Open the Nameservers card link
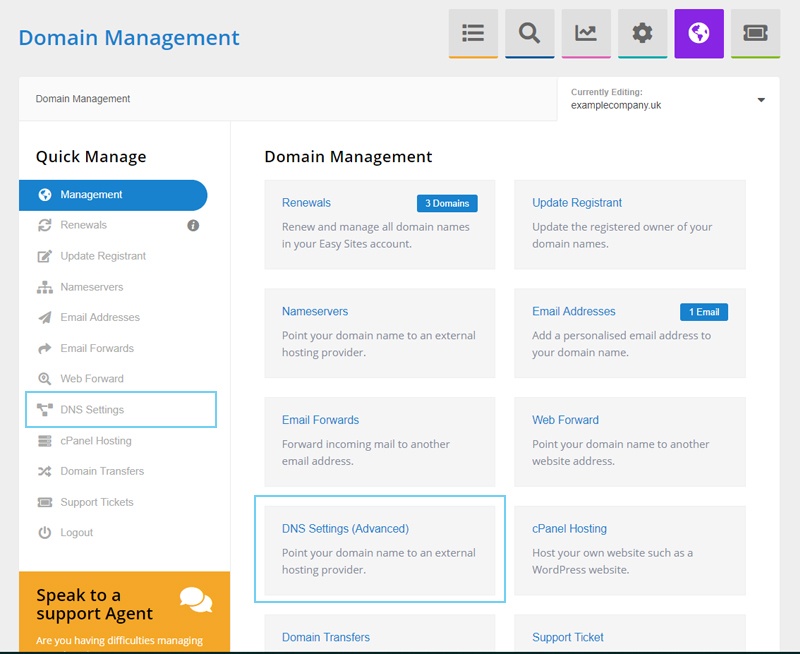 point(315,311)
